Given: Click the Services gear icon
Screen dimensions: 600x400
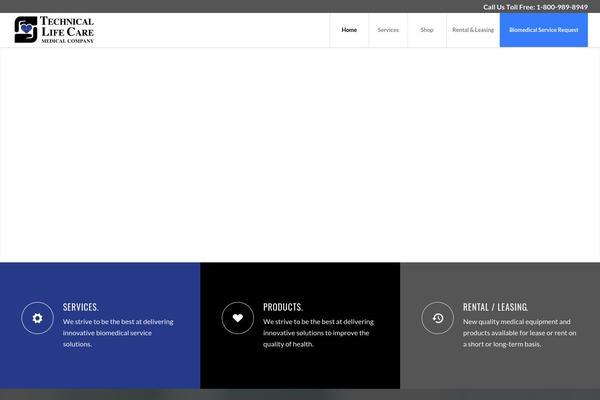Looking at the screenshot, I should 38,318.
